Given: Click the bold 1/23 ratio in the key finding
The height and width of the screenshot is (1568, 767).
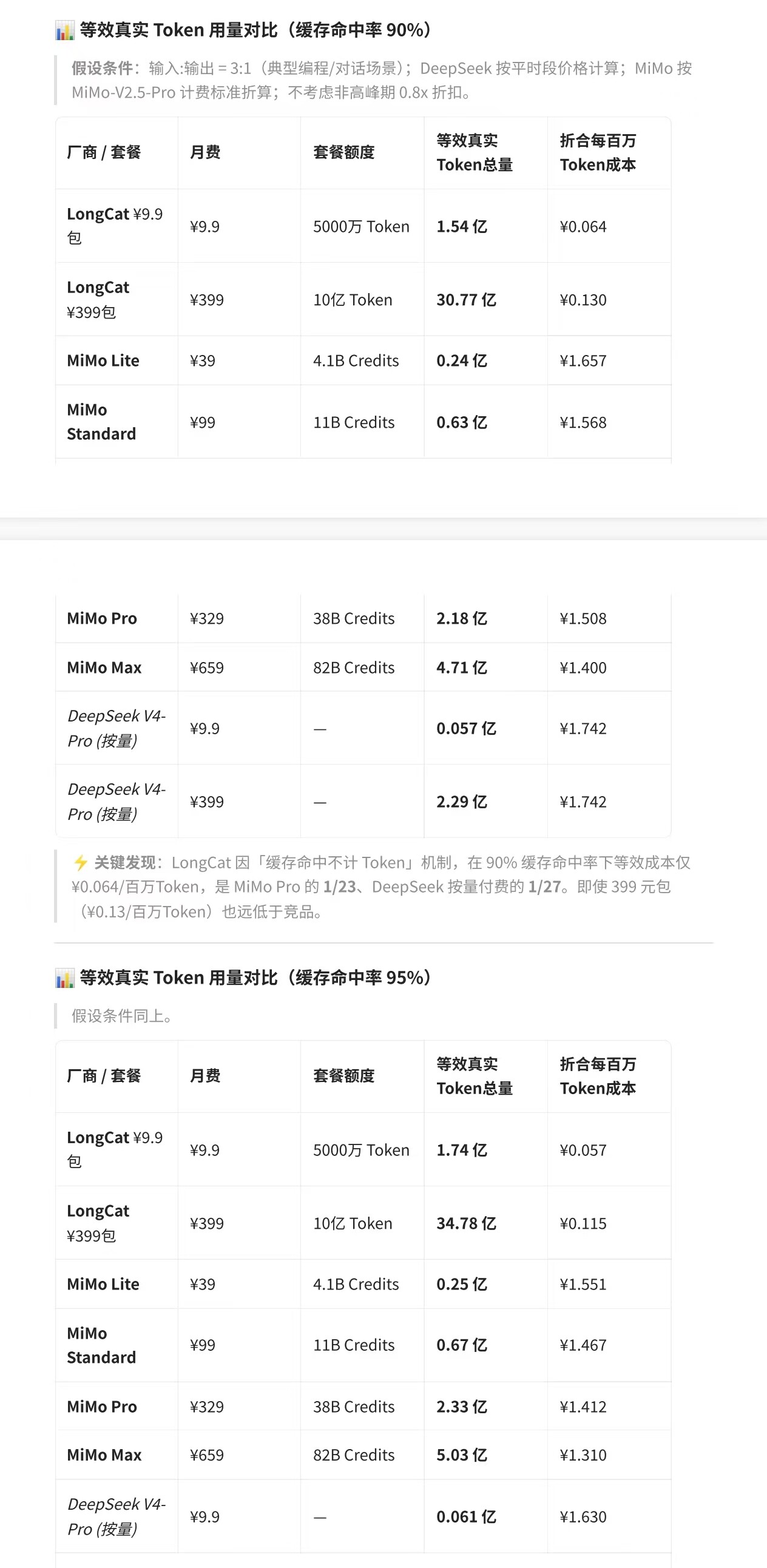Looking at the screenshot, I should pyautogui.click(x=339, y=887).
